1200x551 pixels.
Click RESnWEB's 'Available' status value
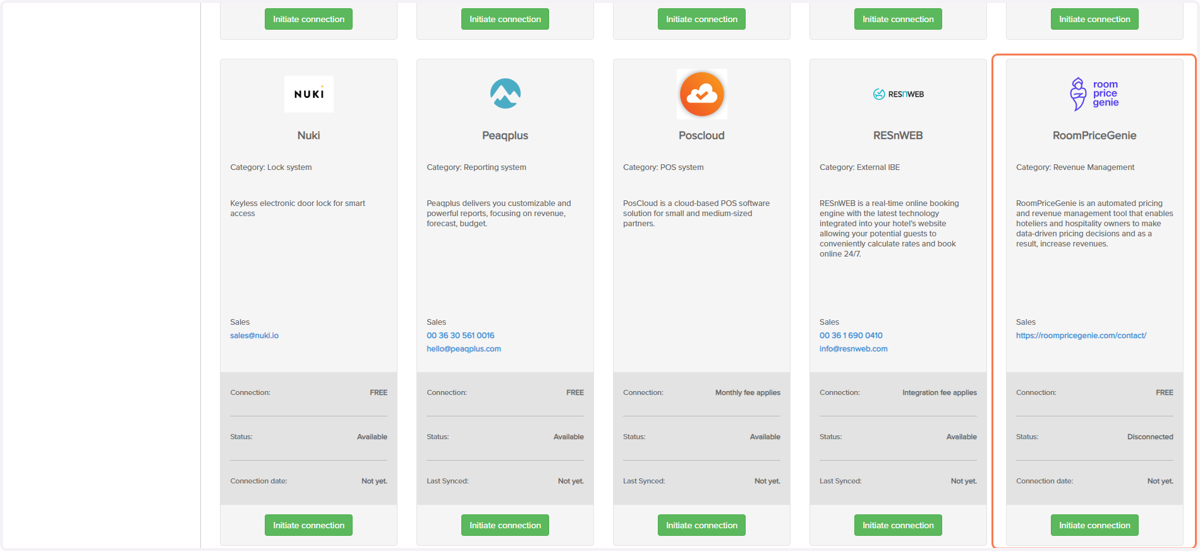pyautogui.click(x=961, y=437)
